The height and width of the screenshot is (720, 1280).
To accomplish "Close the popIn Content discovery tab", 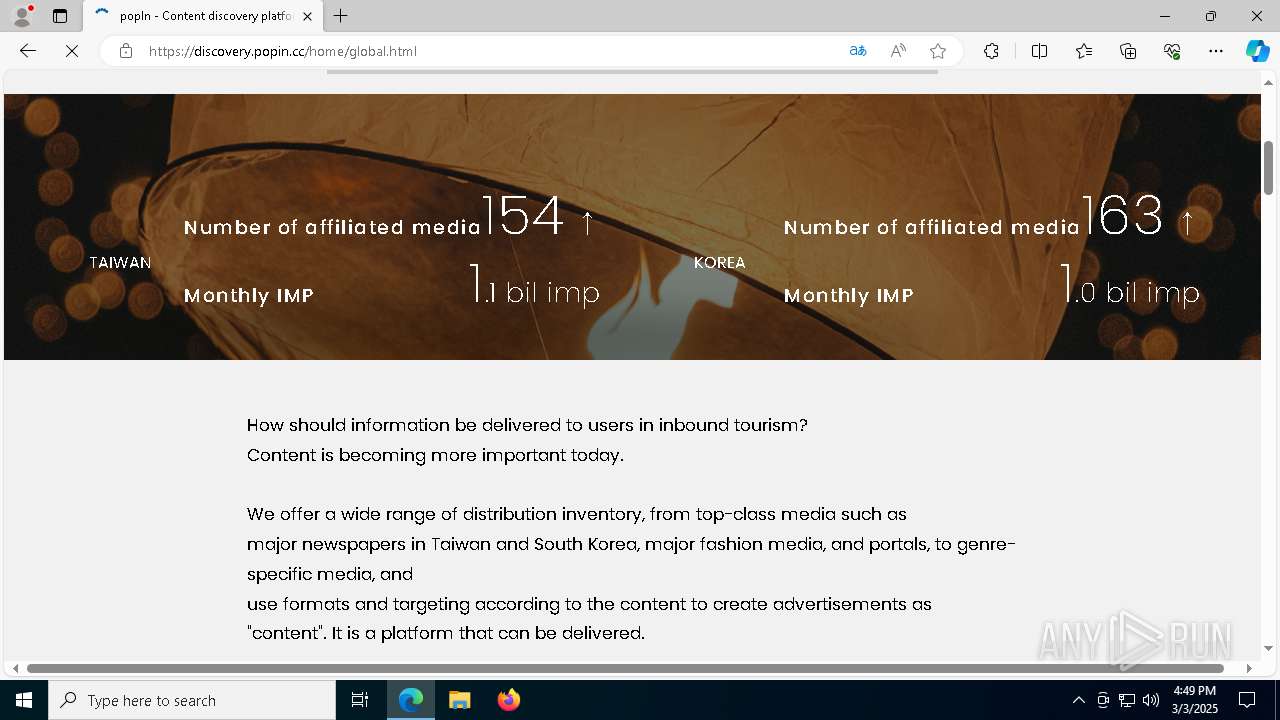I will [307, 16].
